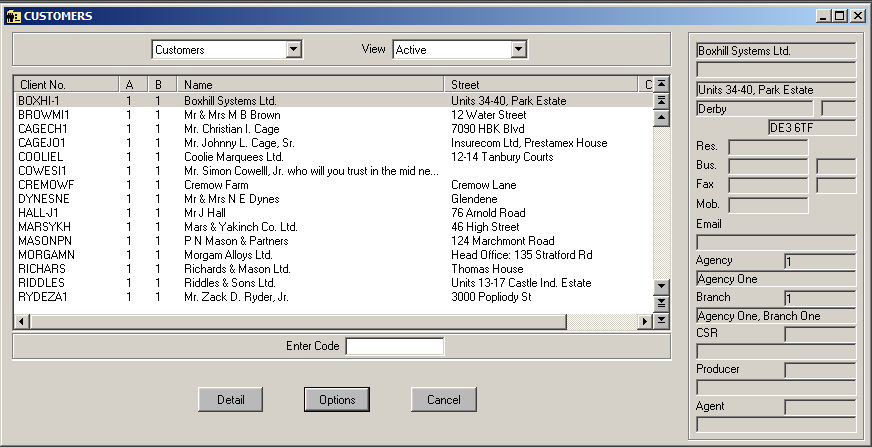Click the page-down scroll button
The height and width of the screenshot is (448, 872).
pyautogui.click(x=660, y=303)
